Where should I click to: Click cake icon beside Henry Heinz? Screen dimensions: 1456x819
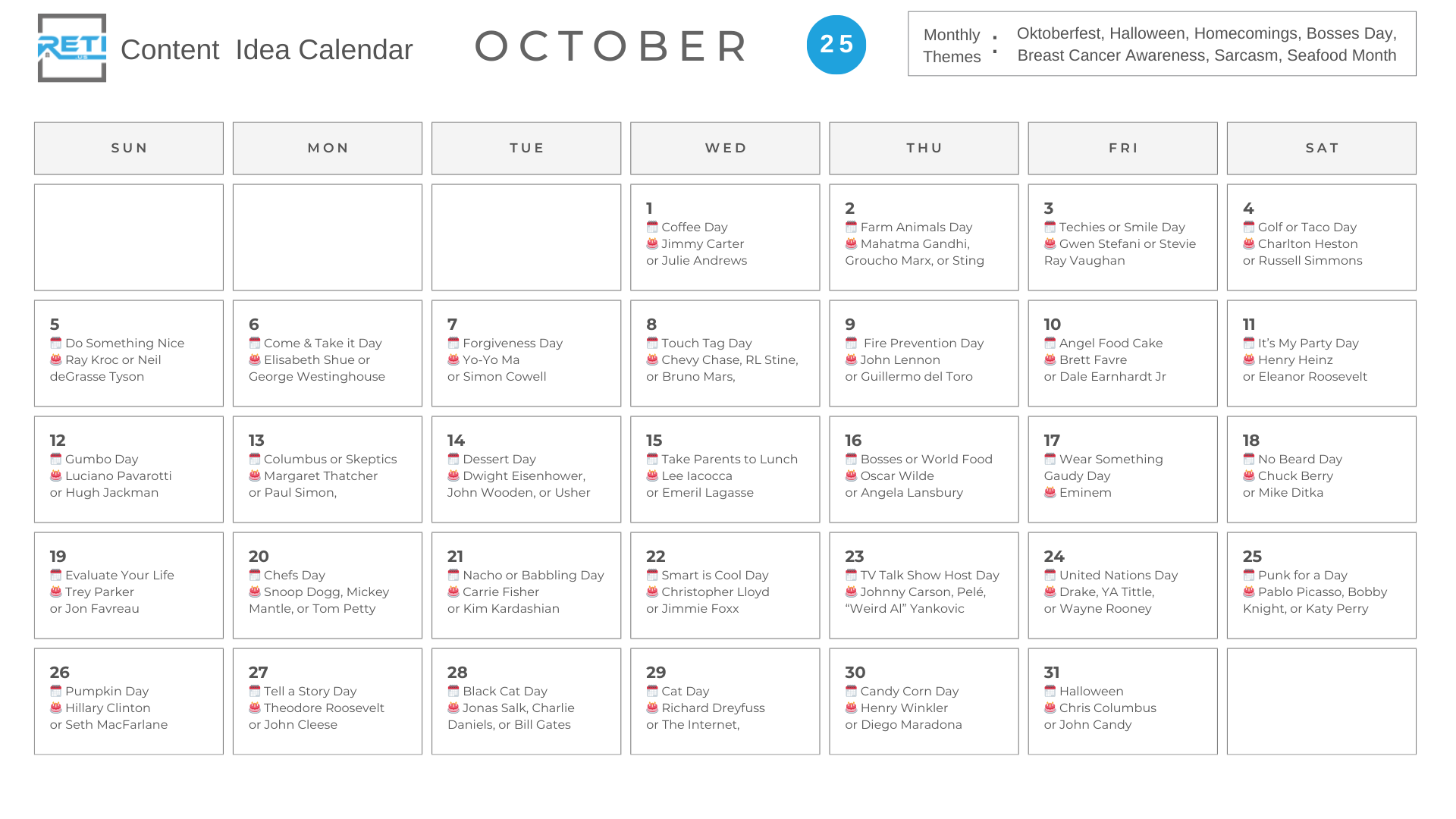tap(1248, 359)
